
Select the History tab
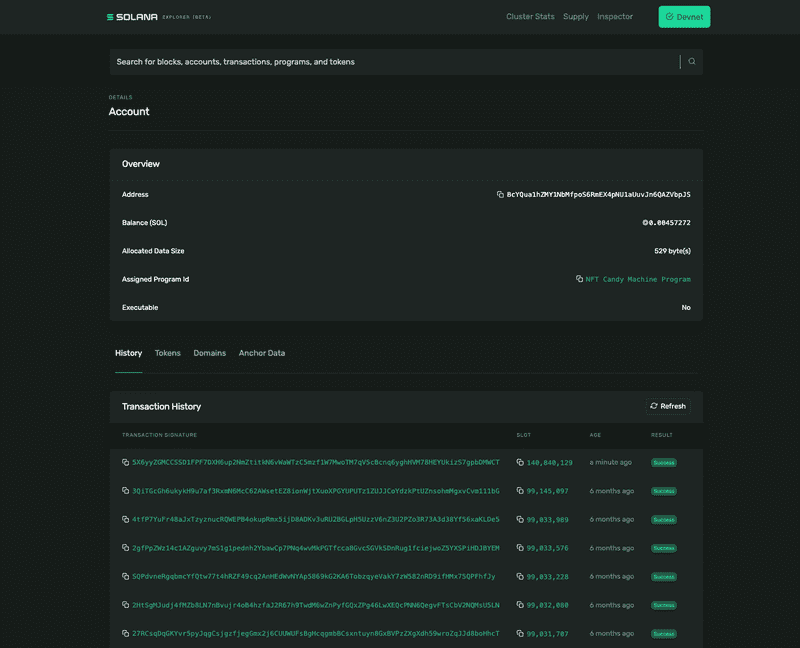pyautogui.click(x=129, y=353)
